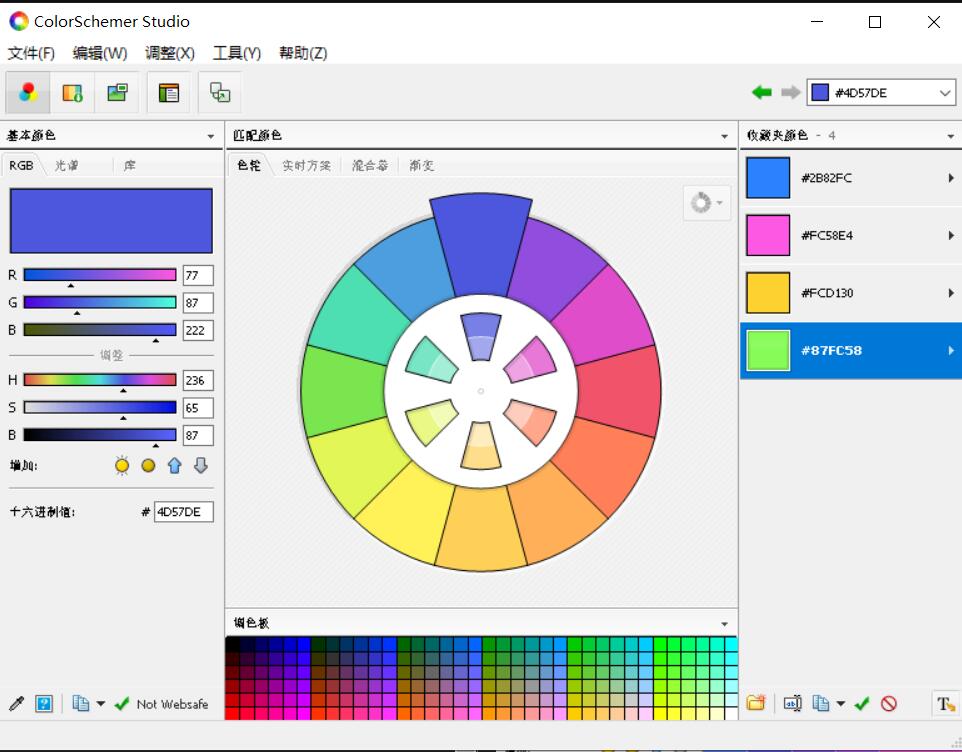This screenshot has width=962, height=752.
Task: Open the PhotoSchemer image toolbar icon
Action: click(117, 93)
